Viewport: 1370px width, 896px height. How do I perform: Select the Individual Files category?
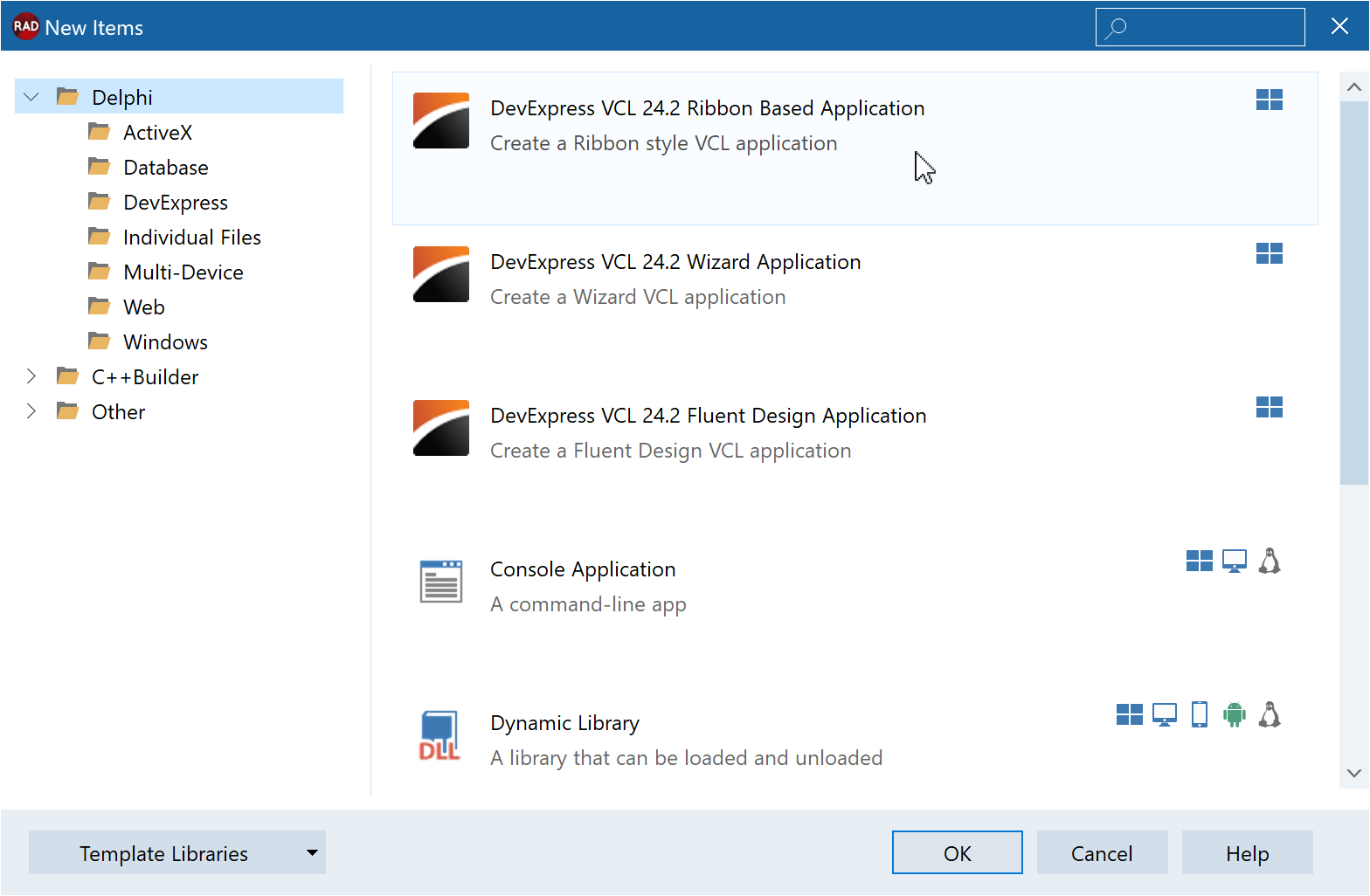tap(191, 238)
